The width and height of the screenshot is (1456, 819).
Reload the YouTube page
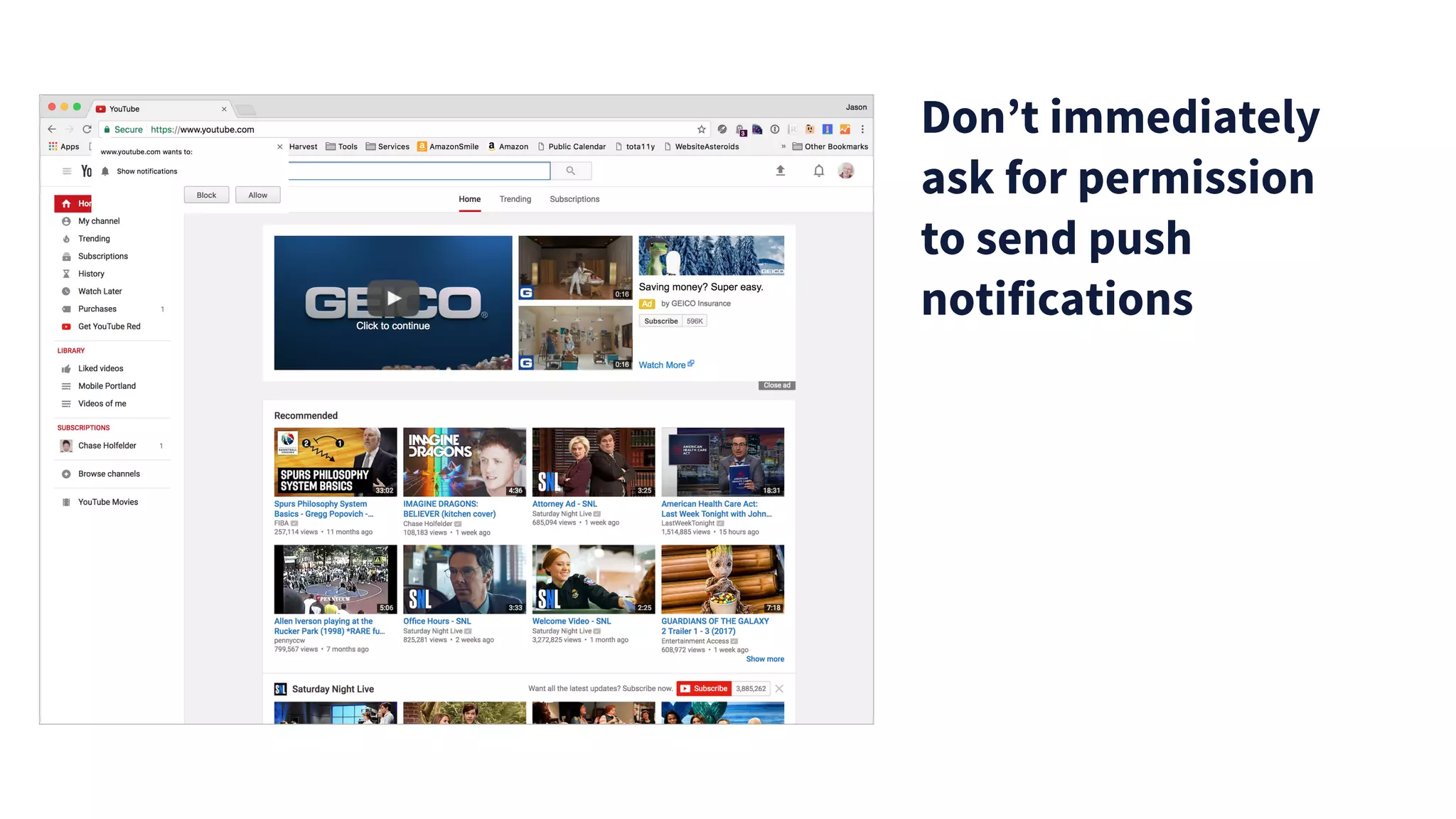87,129
